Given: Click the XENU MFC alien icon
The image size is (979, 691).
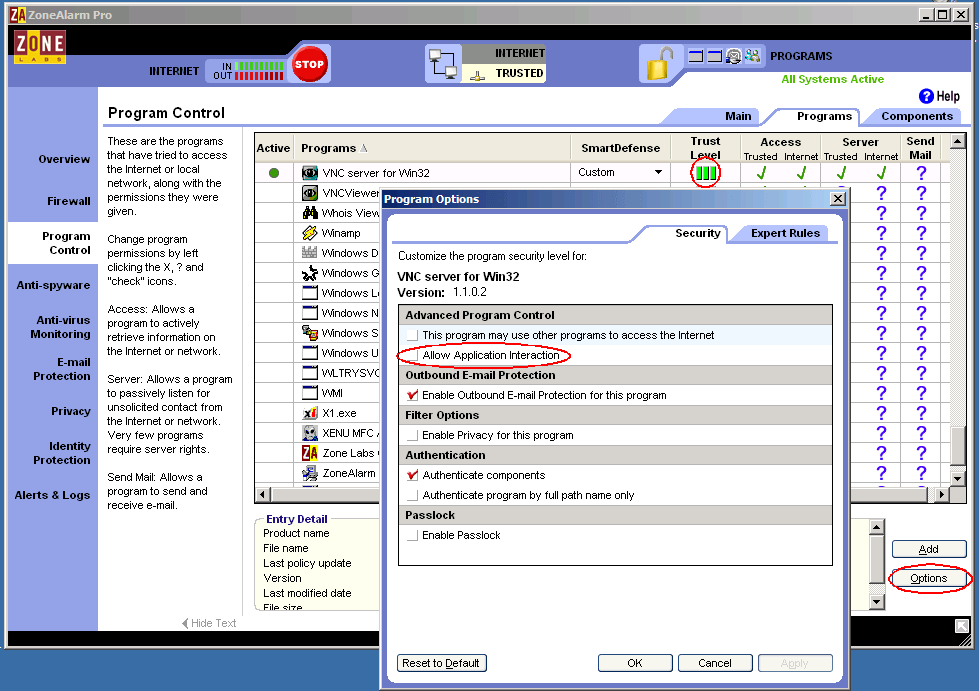Looking at the screenshot, I should click(310, 433).
